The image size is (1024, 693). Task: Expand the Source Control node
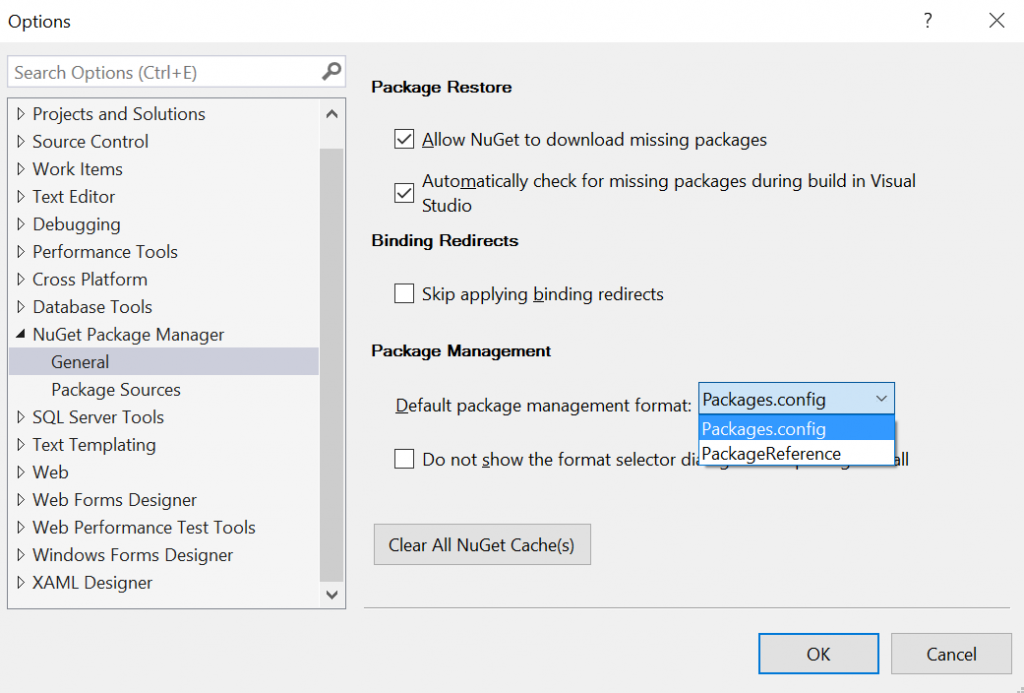click(21, 141)
